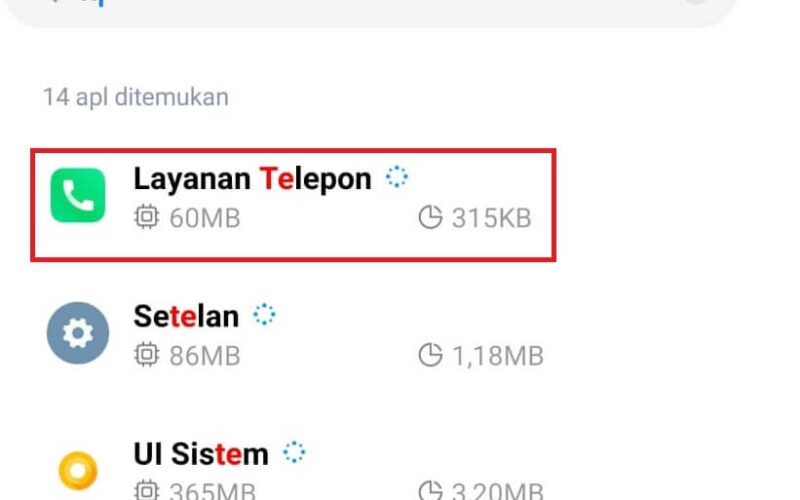Click the memory chip icon next to 86MB
Image resolution: width=800 pixels, height=500 pixels.
pos(146,355)
